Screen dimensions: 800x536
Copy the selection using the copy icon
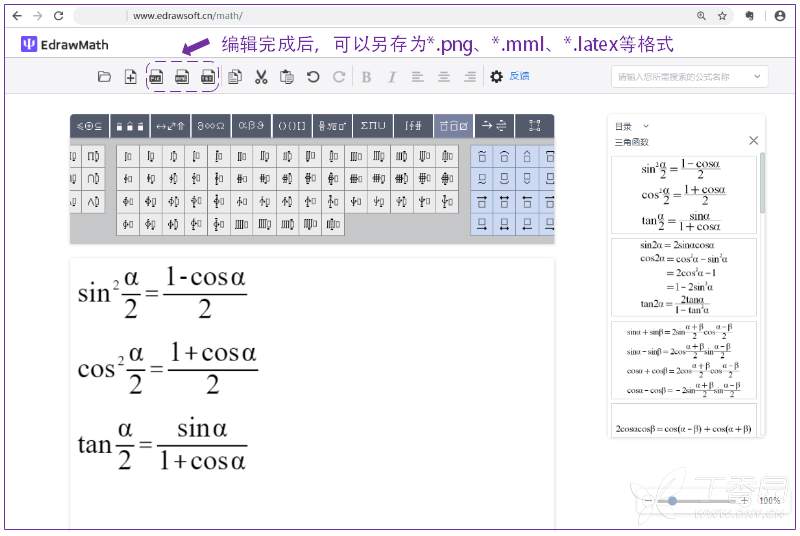(x=235, y=77)
